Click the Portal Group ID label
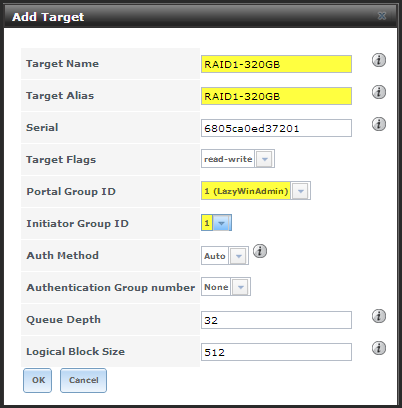This screenshot has width=402, height=408. [x=71, y=192]
